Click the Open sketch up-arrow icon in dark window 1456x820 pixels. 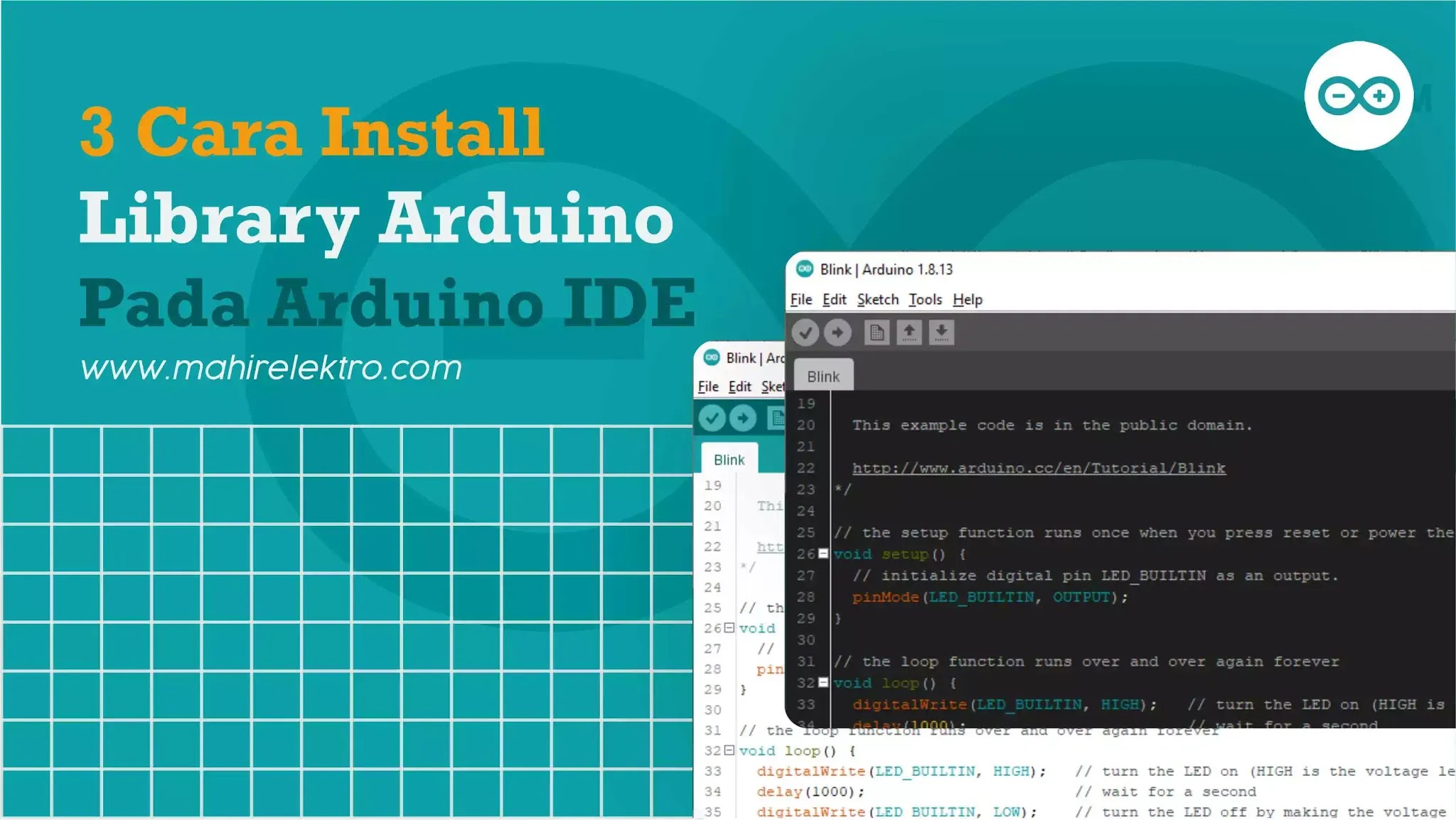pos(909,333)
